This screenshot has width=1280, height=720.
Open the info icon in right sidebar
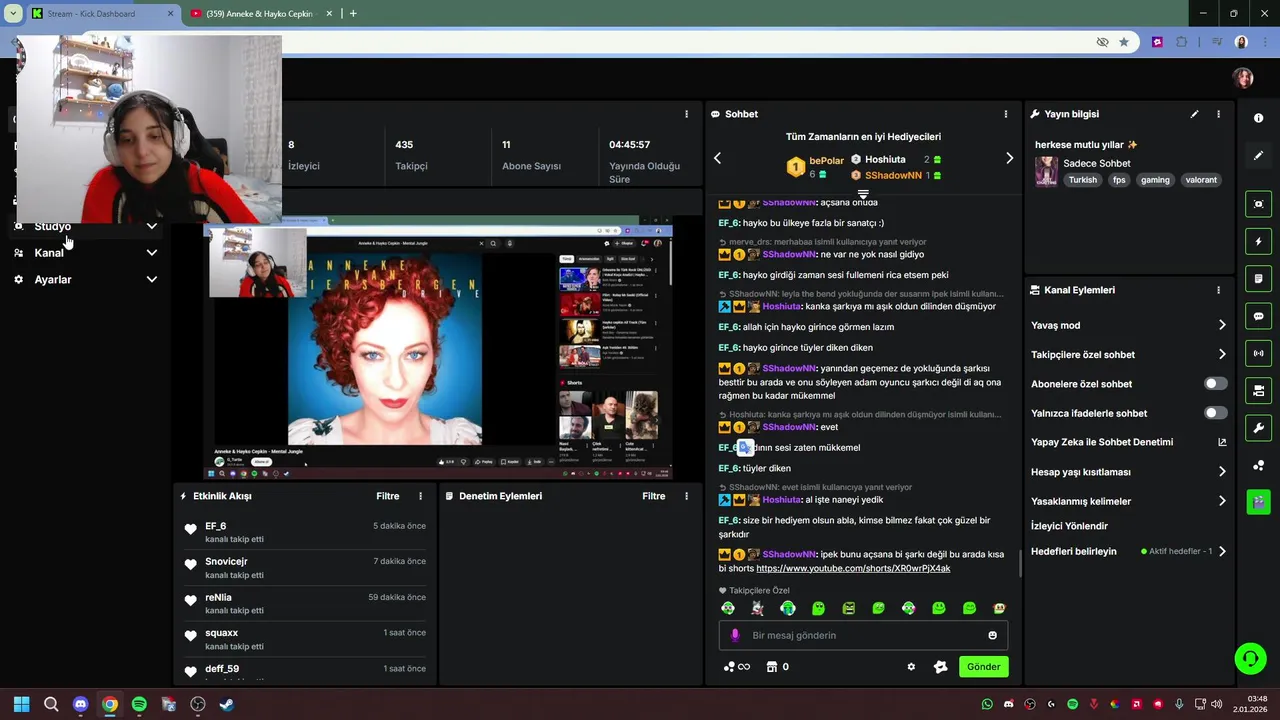pyautogui.click(x=1258, y=118)
